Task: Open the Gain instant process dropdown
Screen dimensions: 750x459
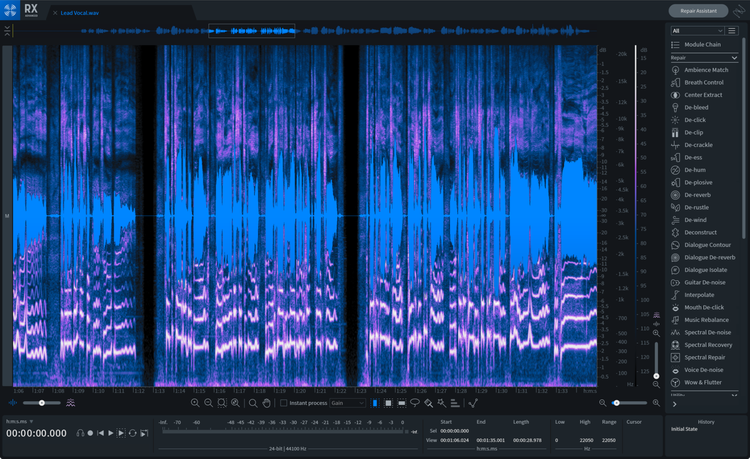Action: pos(348,403)
